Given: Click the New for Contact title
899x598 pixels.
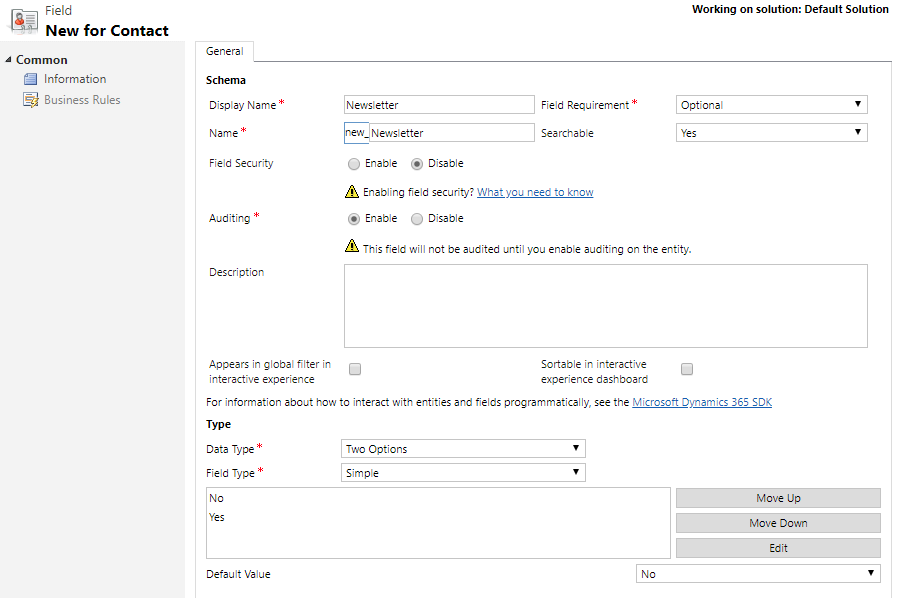Looking at the screenshot, I should click(107, 30).
